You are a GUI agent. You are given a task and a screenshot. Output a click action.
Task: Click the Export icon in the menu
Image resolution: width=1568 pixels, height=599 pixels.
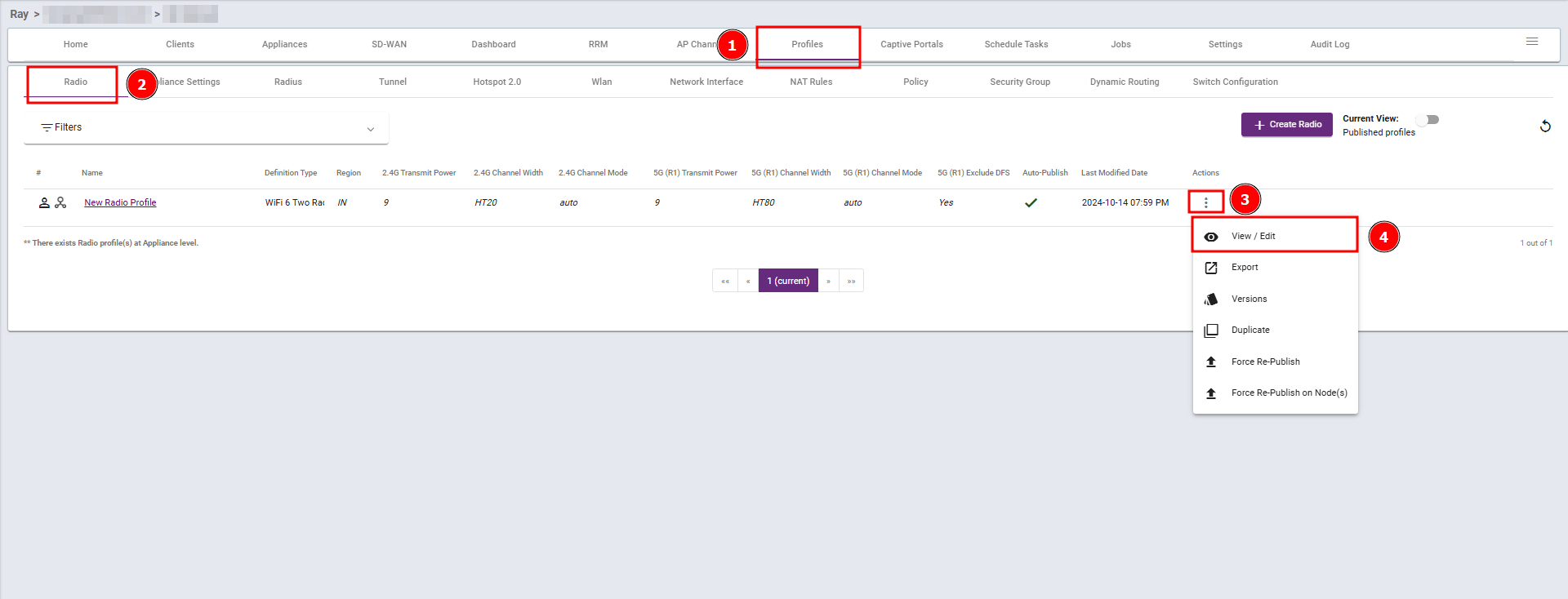[x=1211, y=268]
